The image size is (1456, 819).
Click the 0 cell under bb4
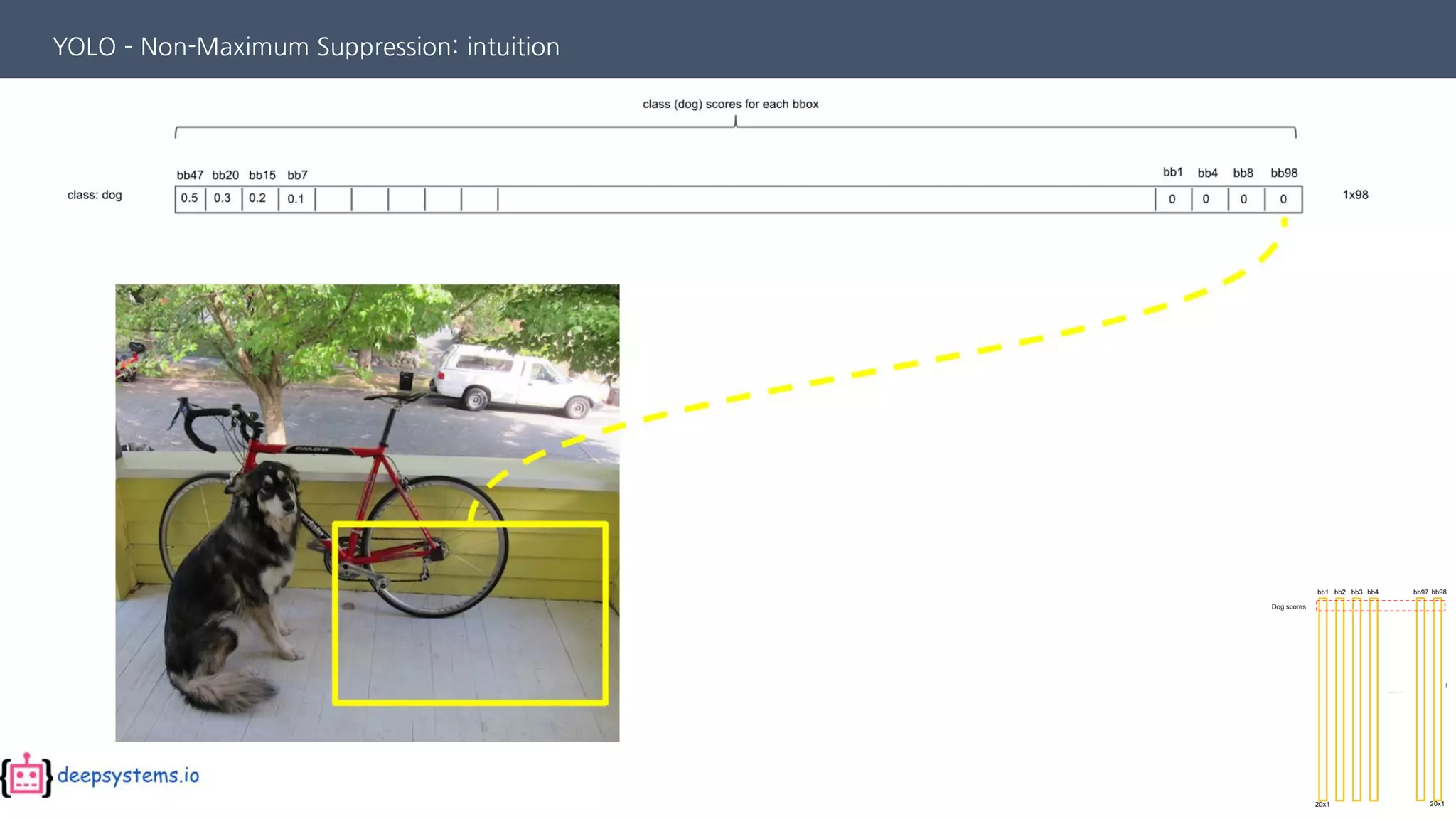pyautogui.click(x=1206, y=200)
